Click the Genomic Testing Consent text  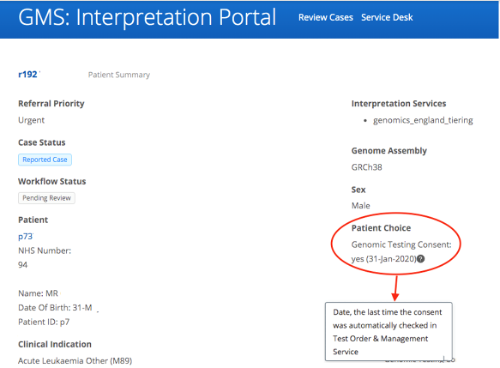pyautogui.click(x=401, y=245)
